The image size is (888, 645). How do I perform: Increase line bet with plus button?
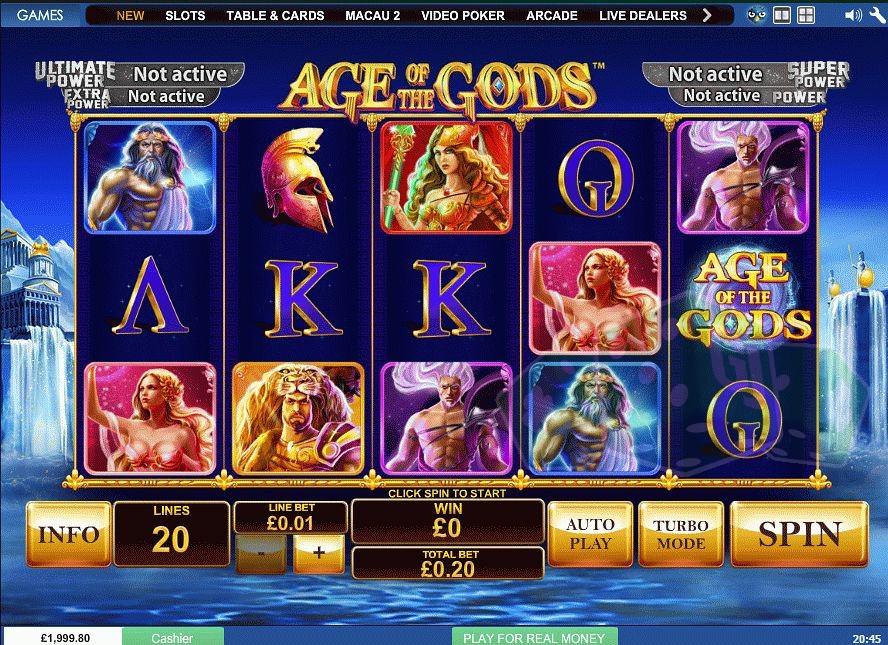319,553
